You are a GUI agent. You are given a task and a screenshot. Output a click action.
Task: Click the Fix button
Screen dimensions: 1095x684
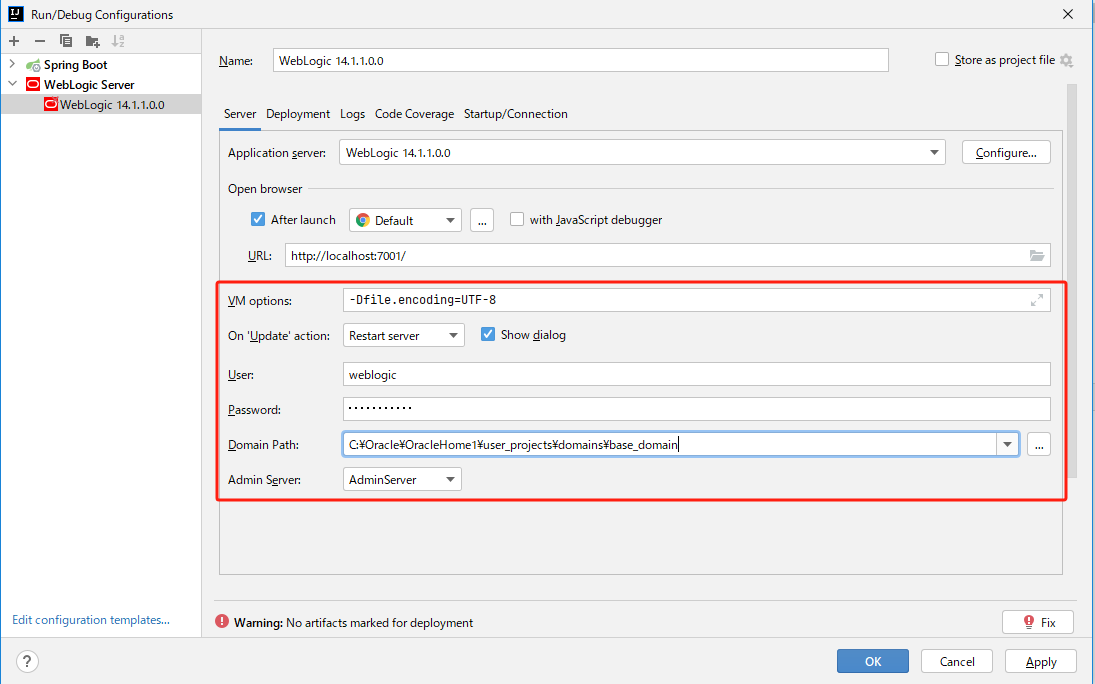click(1038, 622)
